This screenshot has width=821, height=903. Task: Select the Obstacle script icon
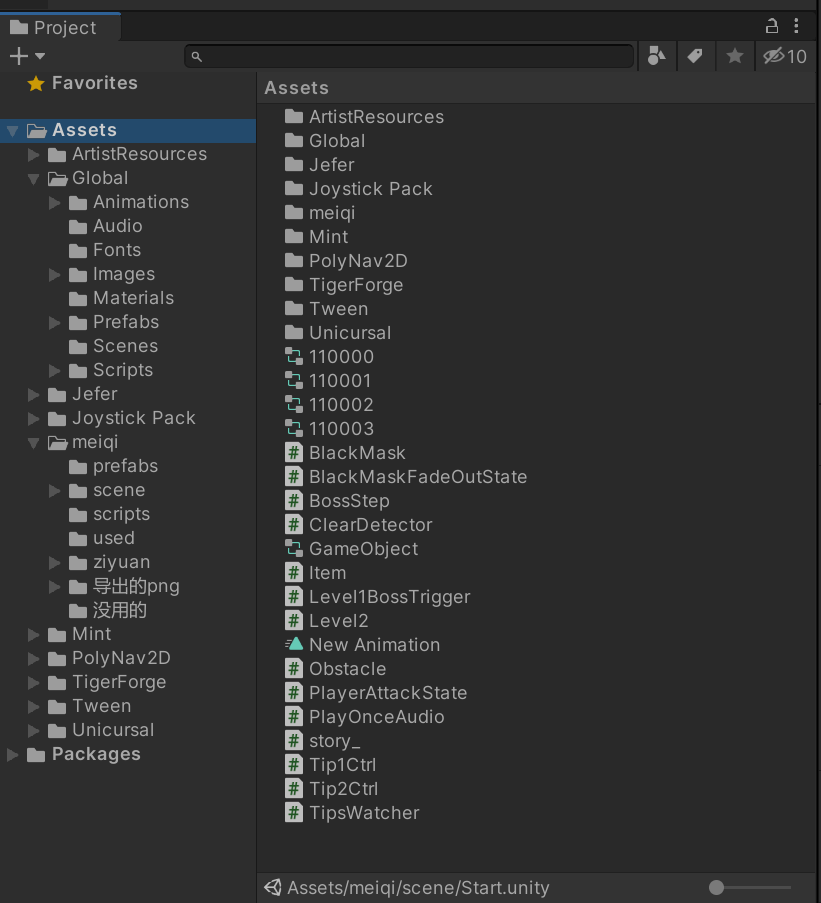point(294,669)
